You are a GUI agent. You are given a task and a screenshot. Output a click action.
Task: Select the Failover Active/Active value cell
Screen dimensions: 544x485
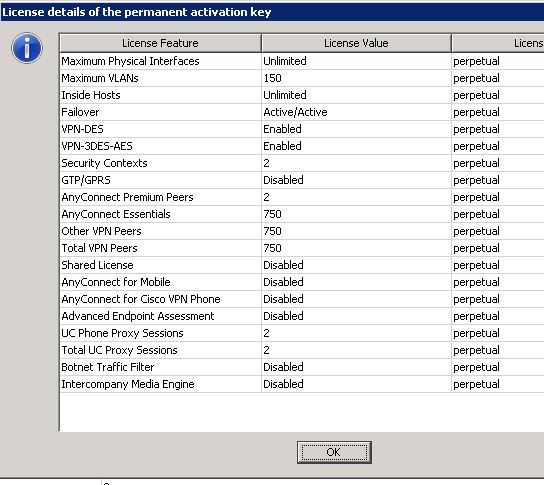356,112
